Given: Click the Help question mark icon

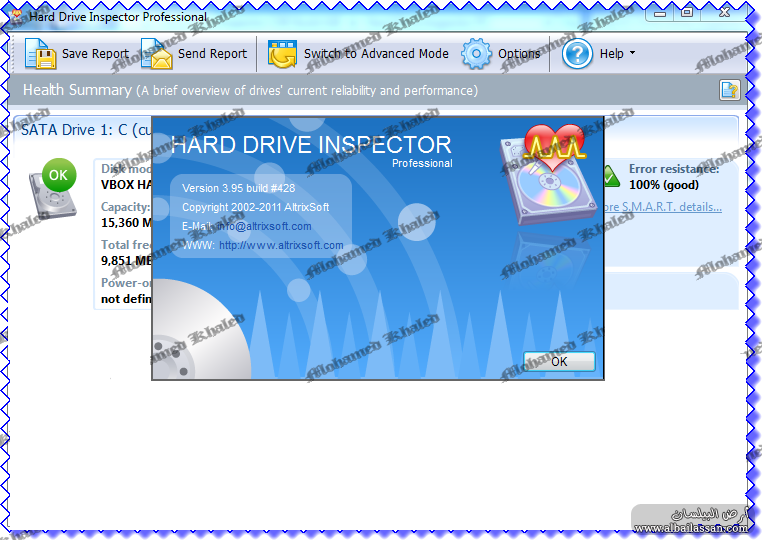Looking at the screenshot, I should pyautogui.click(x=577, y=53).
